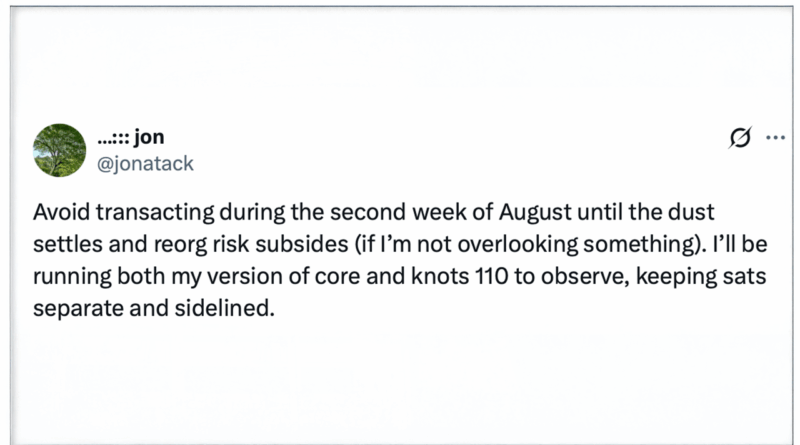
Task: Open the profile via display name jon
Action: [x=149, y=137]
